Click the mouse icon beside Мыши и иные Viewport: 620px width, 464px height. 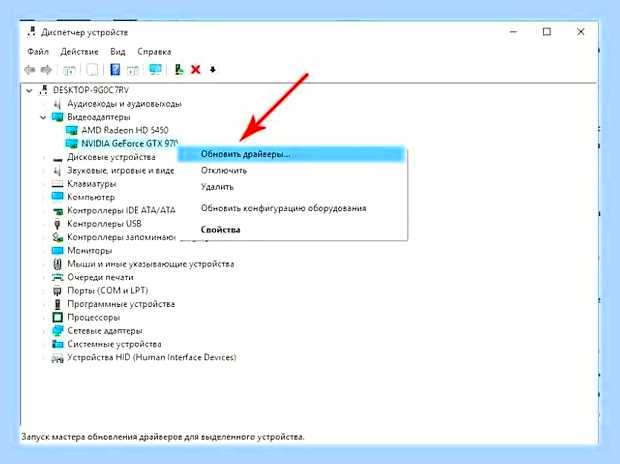[57, 264]
